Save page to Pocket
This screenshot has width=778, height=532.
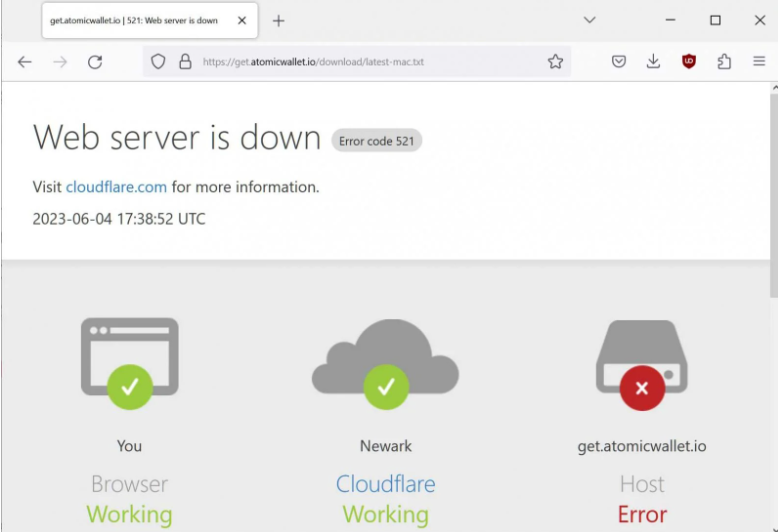tap(618, 62)
